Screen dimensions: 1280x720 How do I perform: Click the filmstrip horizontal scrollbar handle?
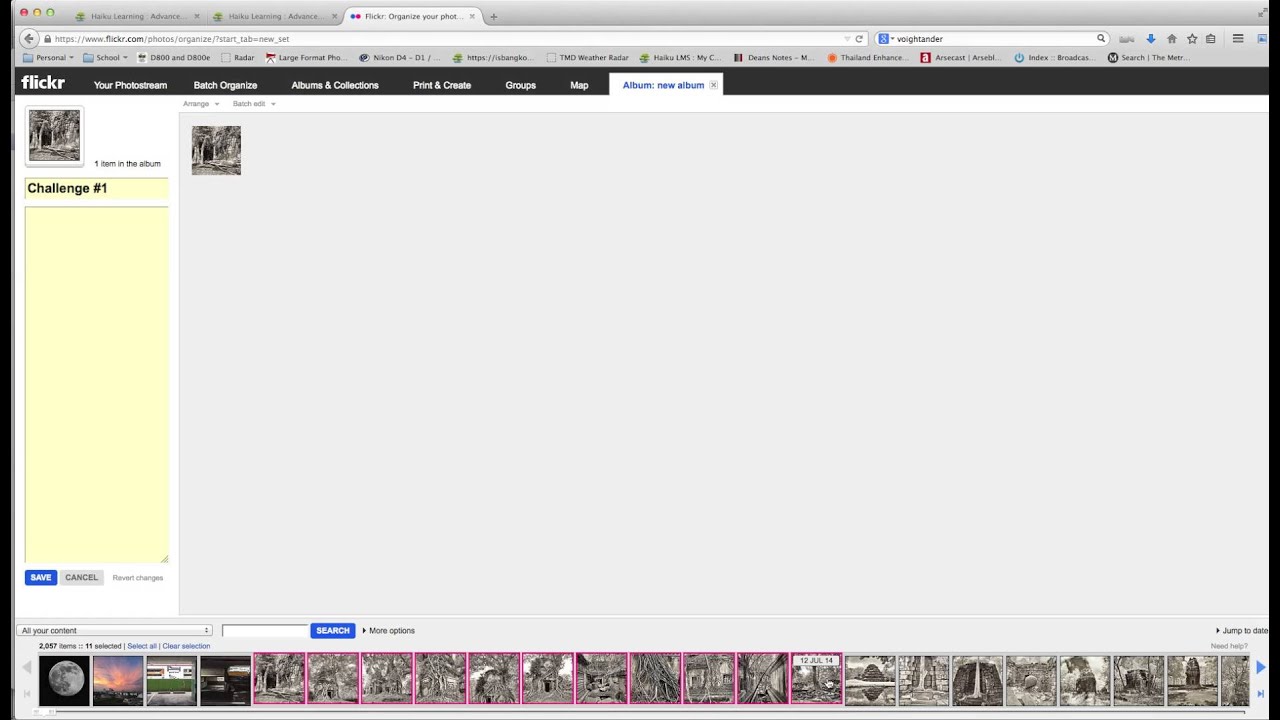click(46, 712)
